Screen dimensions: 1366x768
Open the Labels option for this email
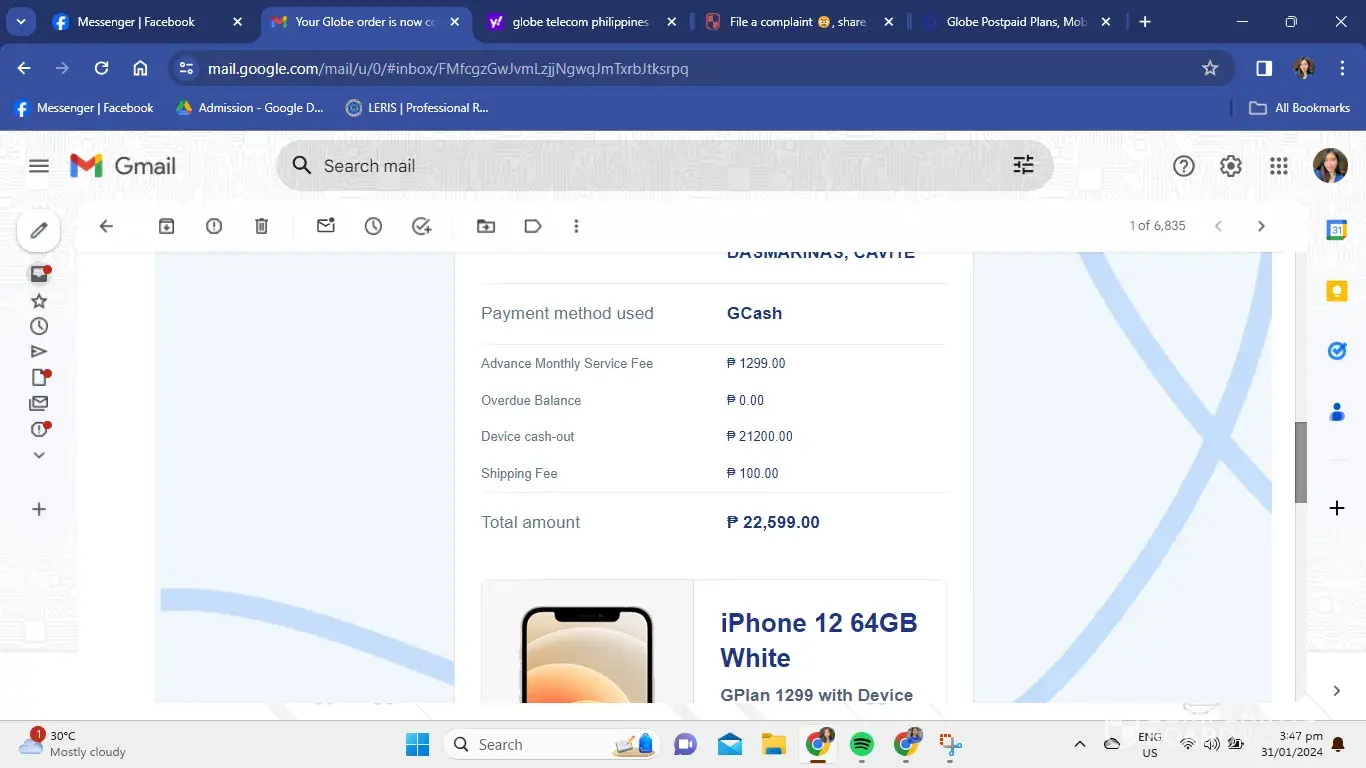pos(533,226)
